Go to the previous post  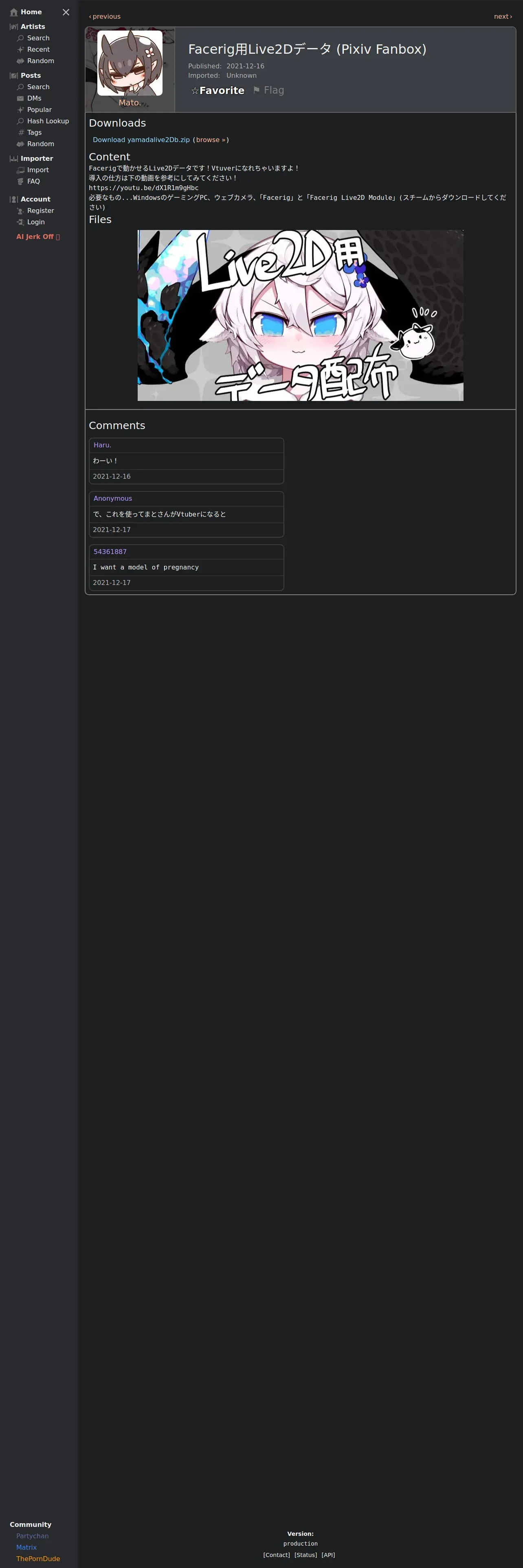tap(105, 16)
